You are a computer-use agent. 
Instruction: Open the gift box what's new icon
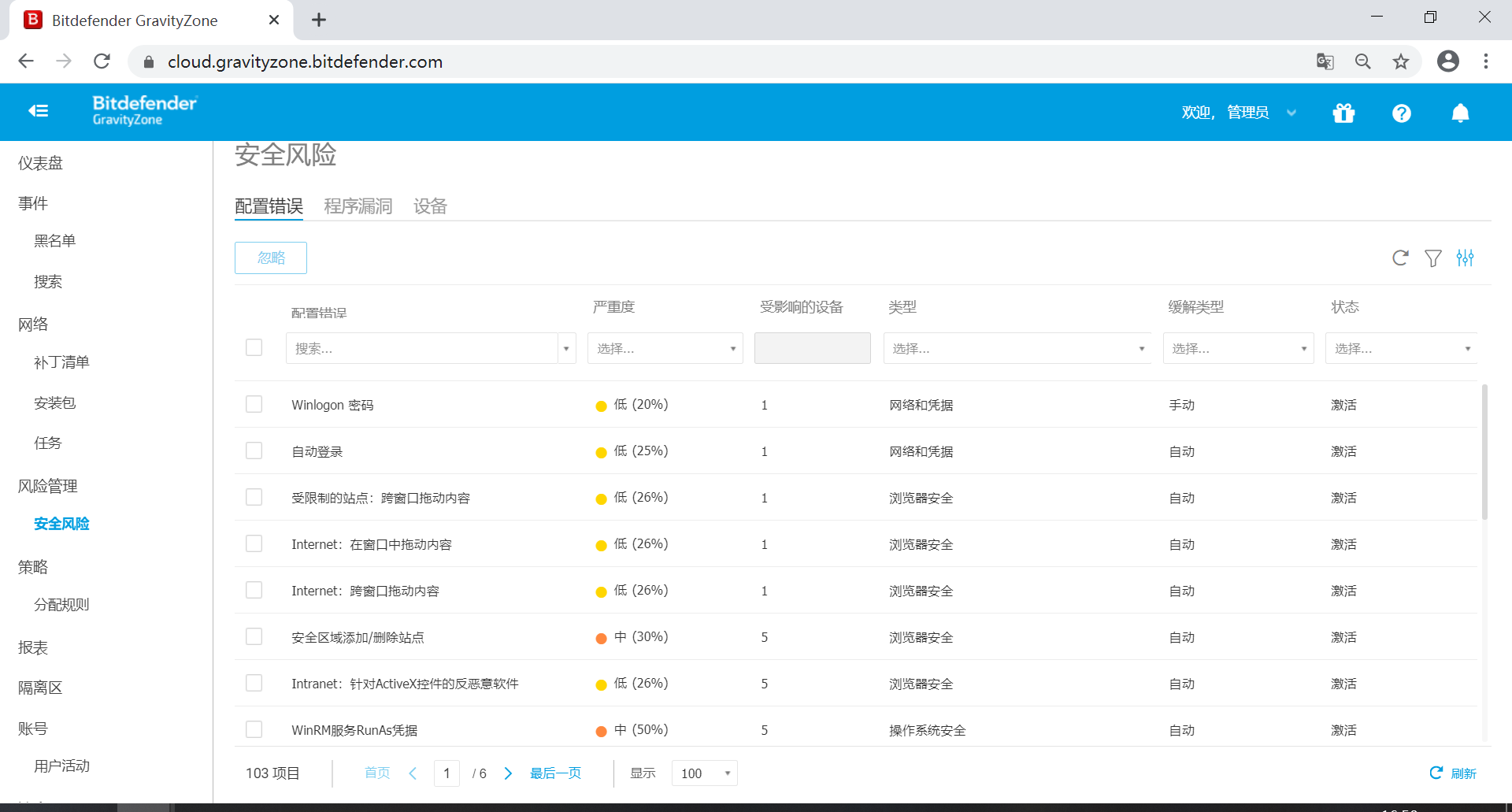pos(1343,113)
